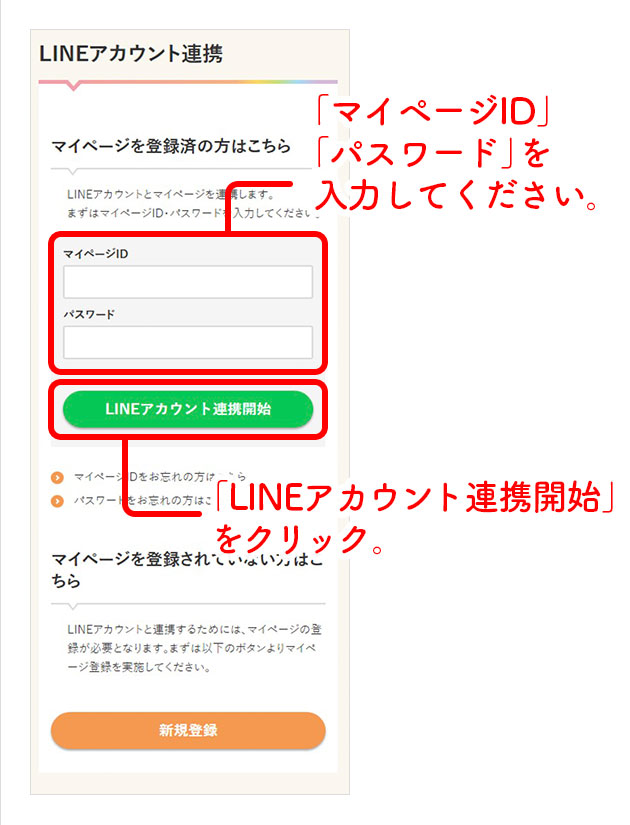Click orange arrow icon beside マイページID forgotten link
630x825 pixels.
click(57, 477)
